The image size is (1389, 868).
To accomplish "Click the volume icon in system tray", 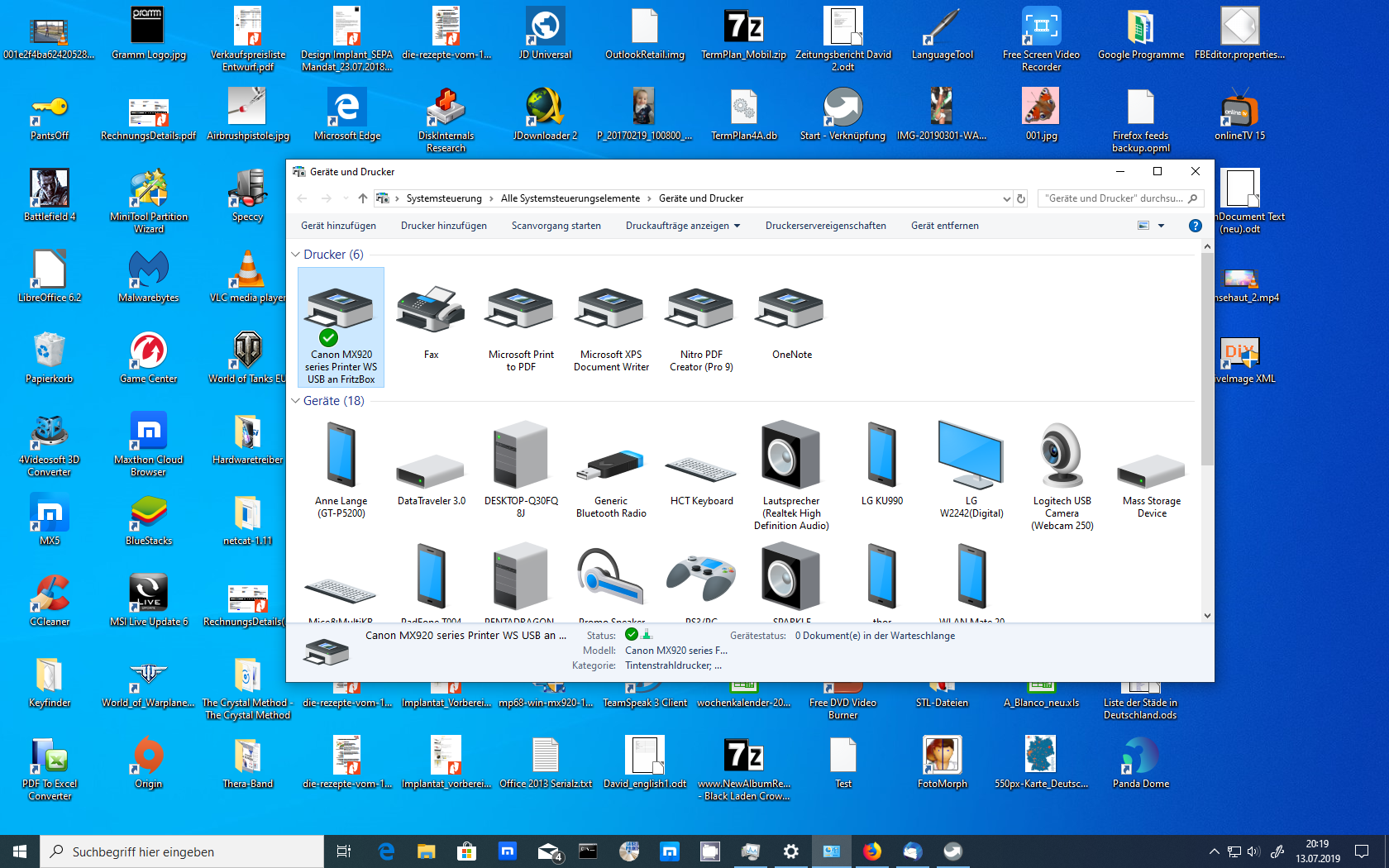I will pos(1253,851).
